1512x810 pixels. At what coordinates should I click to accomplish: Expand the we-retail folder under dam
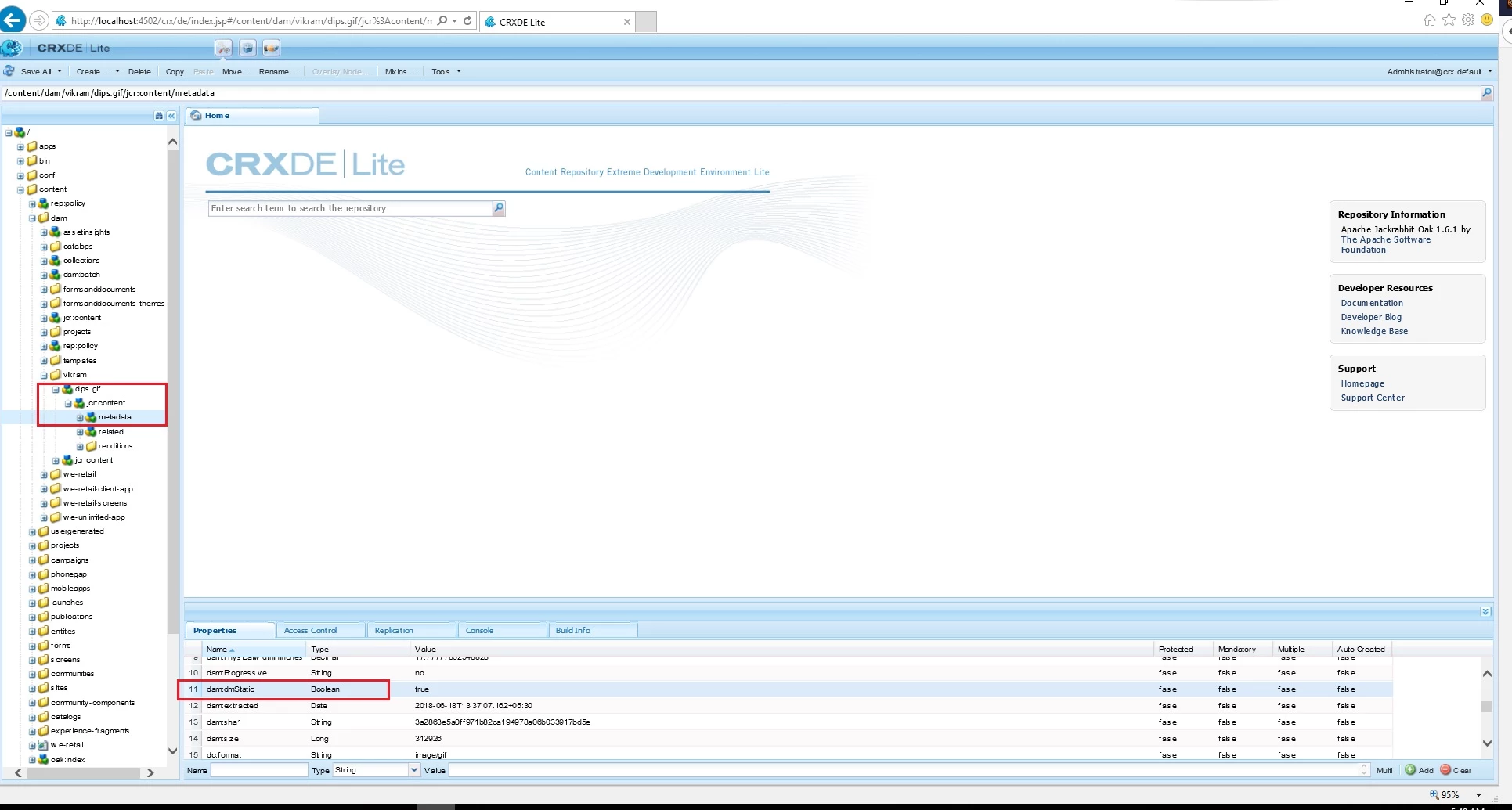tap(44, 474)
